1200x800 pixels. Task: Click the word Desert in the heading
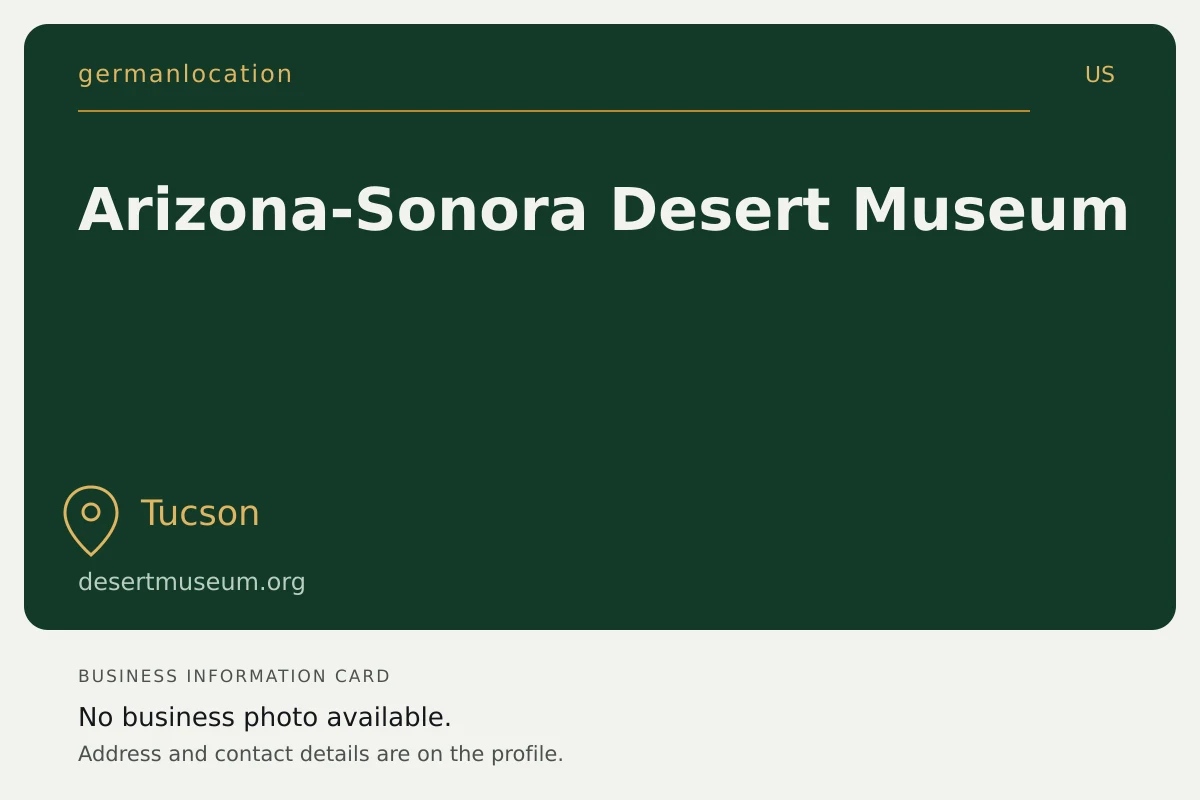[720, 209]
